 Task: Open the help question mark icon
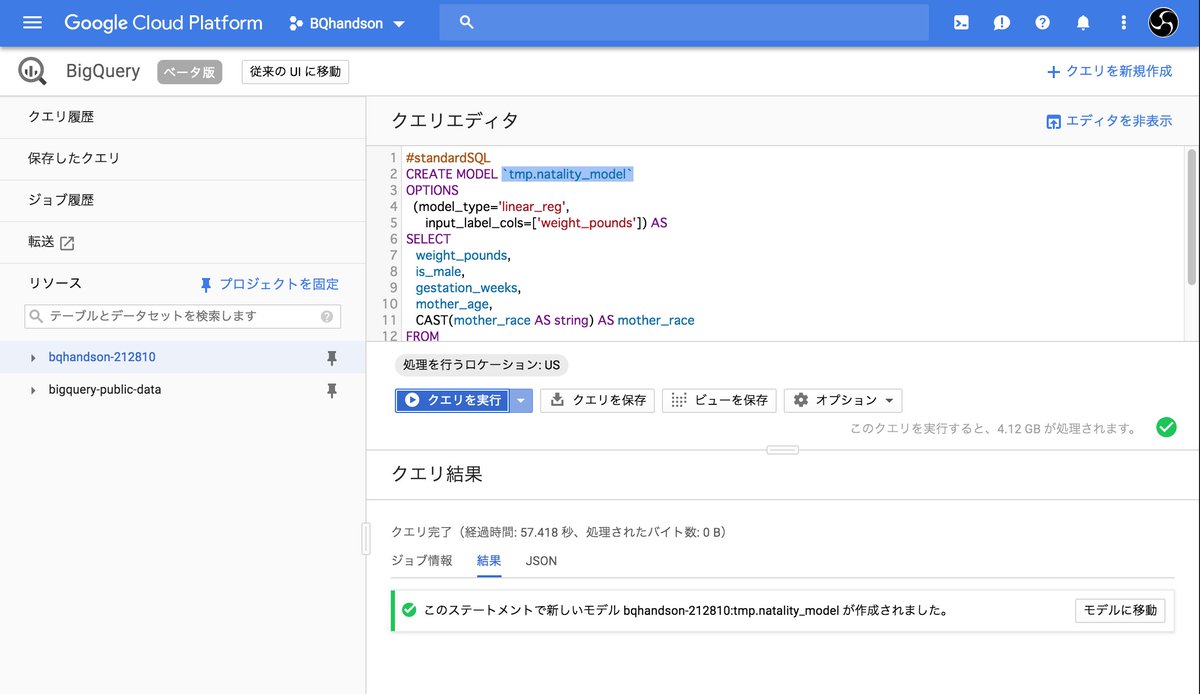(x=1043, y=23)
